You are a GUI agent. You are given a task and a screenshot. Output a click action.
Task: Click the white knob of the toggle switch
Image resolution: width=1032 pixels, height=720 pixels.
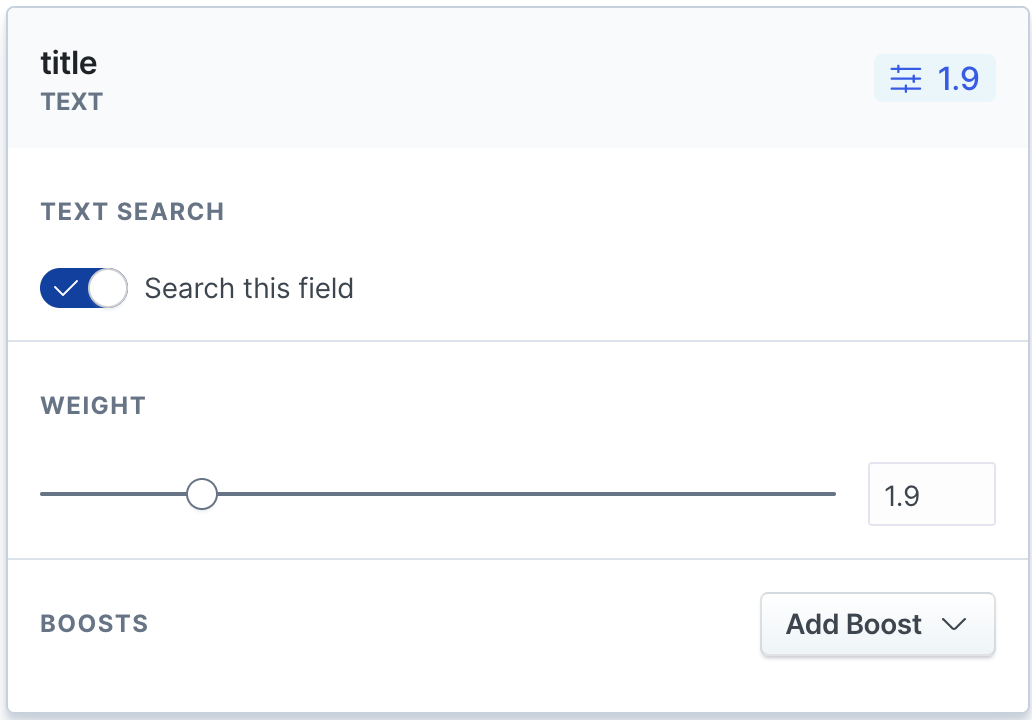tap(108, 289)
